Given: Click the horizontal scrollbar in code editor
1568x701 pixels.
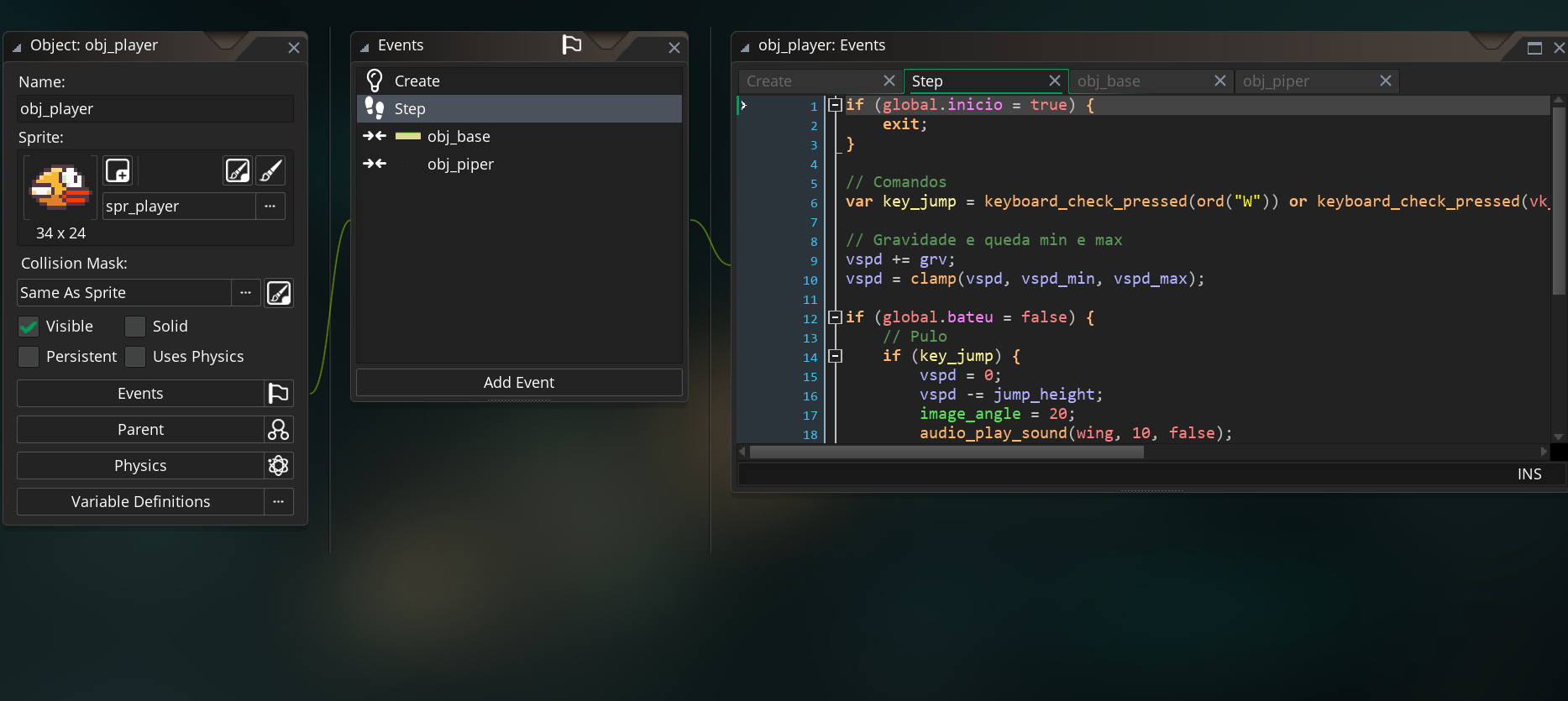Looking at the screenshot, I should [946, 453].
